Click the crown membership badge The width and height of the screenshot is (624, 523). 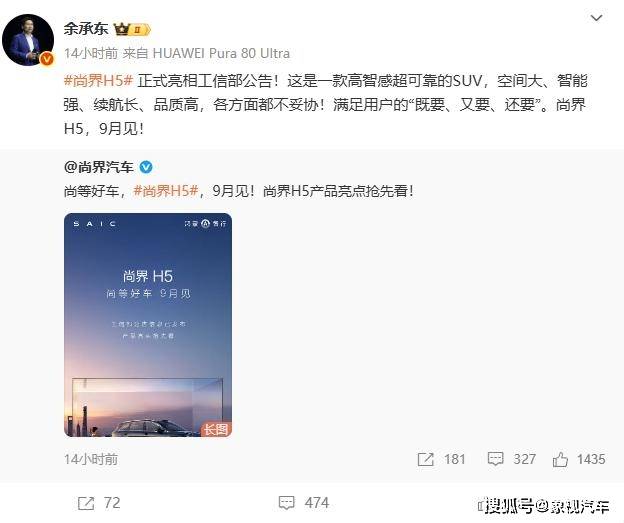pos(132,29)
